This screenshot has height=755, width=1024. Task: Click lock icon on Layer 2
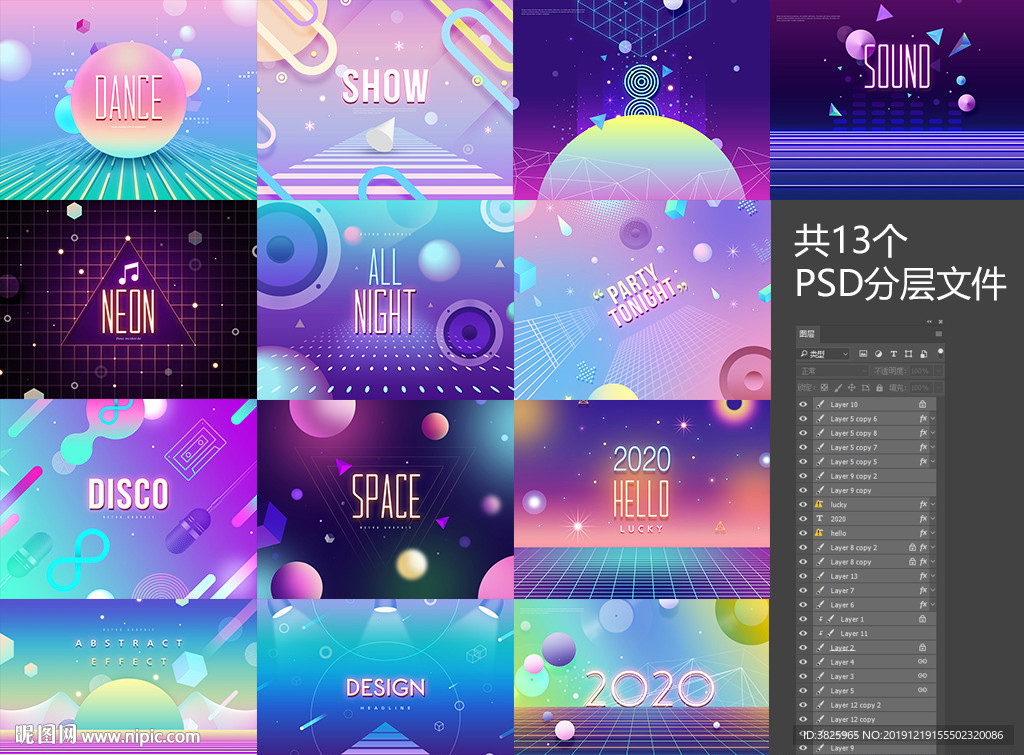[922, 648]
